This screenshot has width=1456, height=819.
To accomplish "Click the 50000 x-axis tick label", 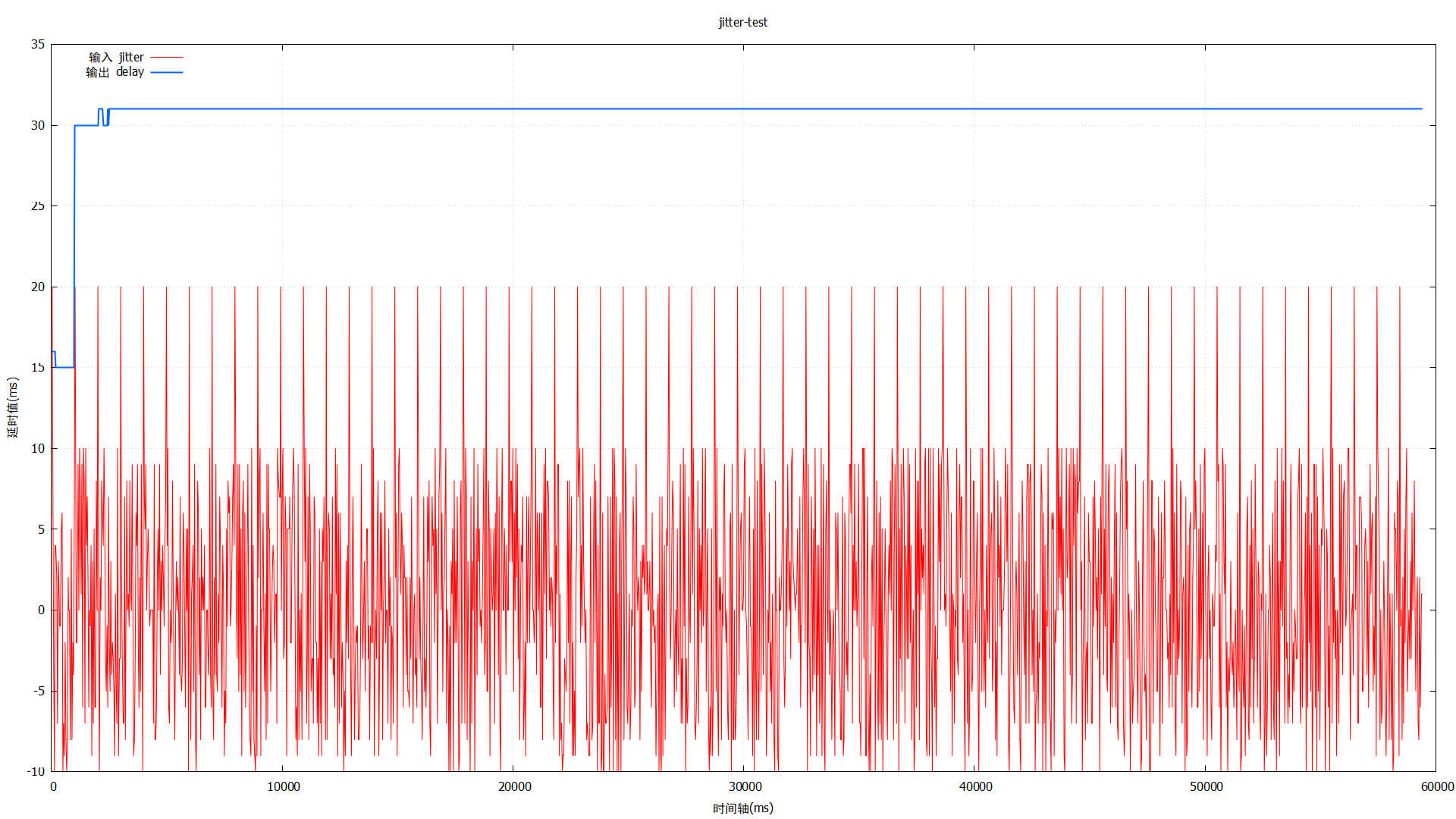I will [1206, 786].
